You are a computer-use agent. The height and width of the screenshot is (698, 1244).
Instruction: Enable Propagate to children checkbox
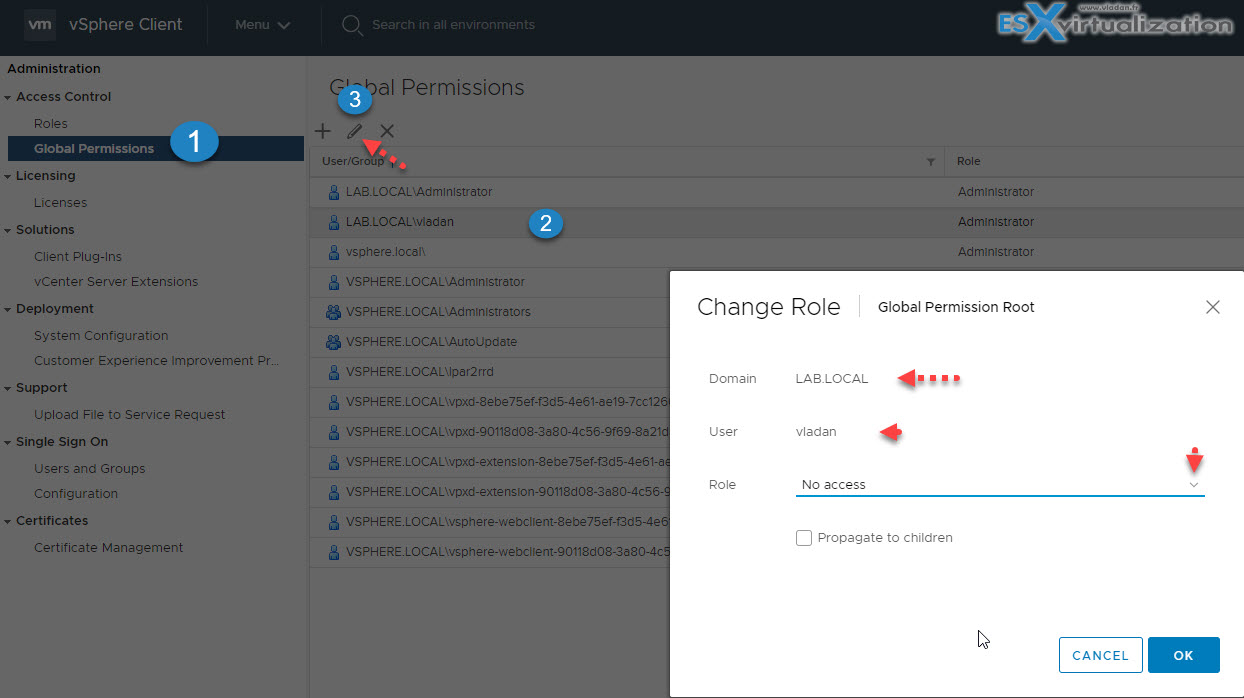click(804, 538)
